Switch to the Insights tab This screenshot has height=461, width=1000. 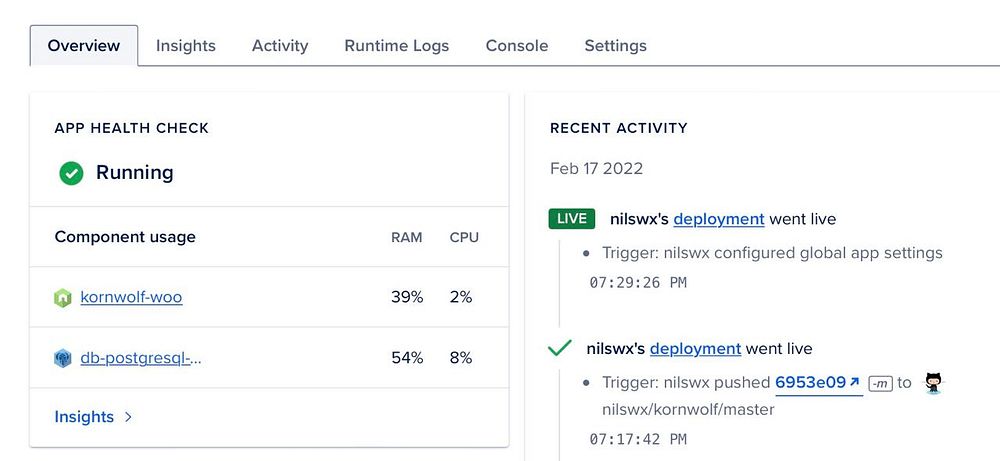coord(186,46)
